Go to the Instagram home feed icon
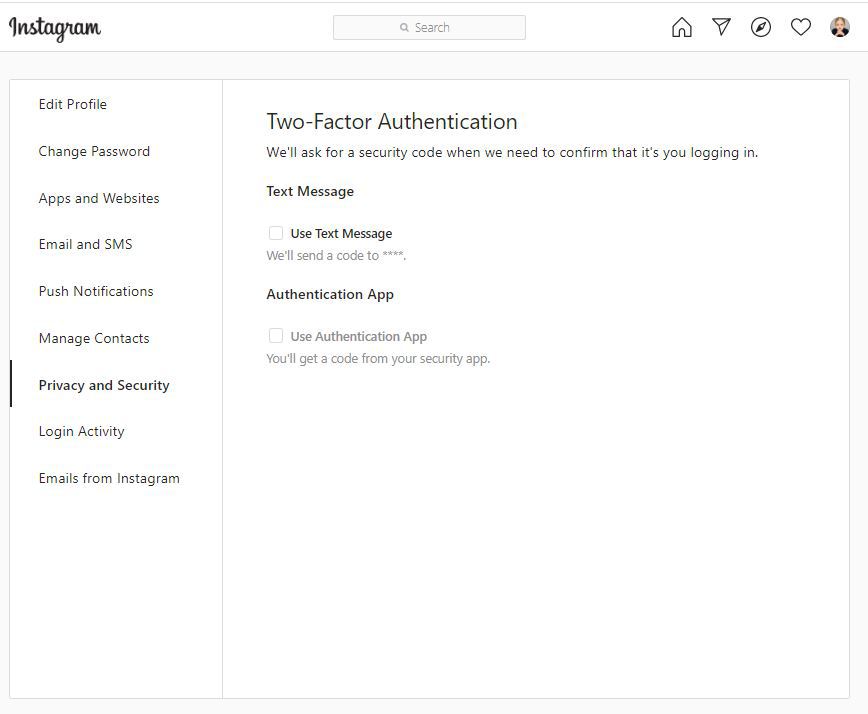Viewport: 868px width, 714px height. 681,28
